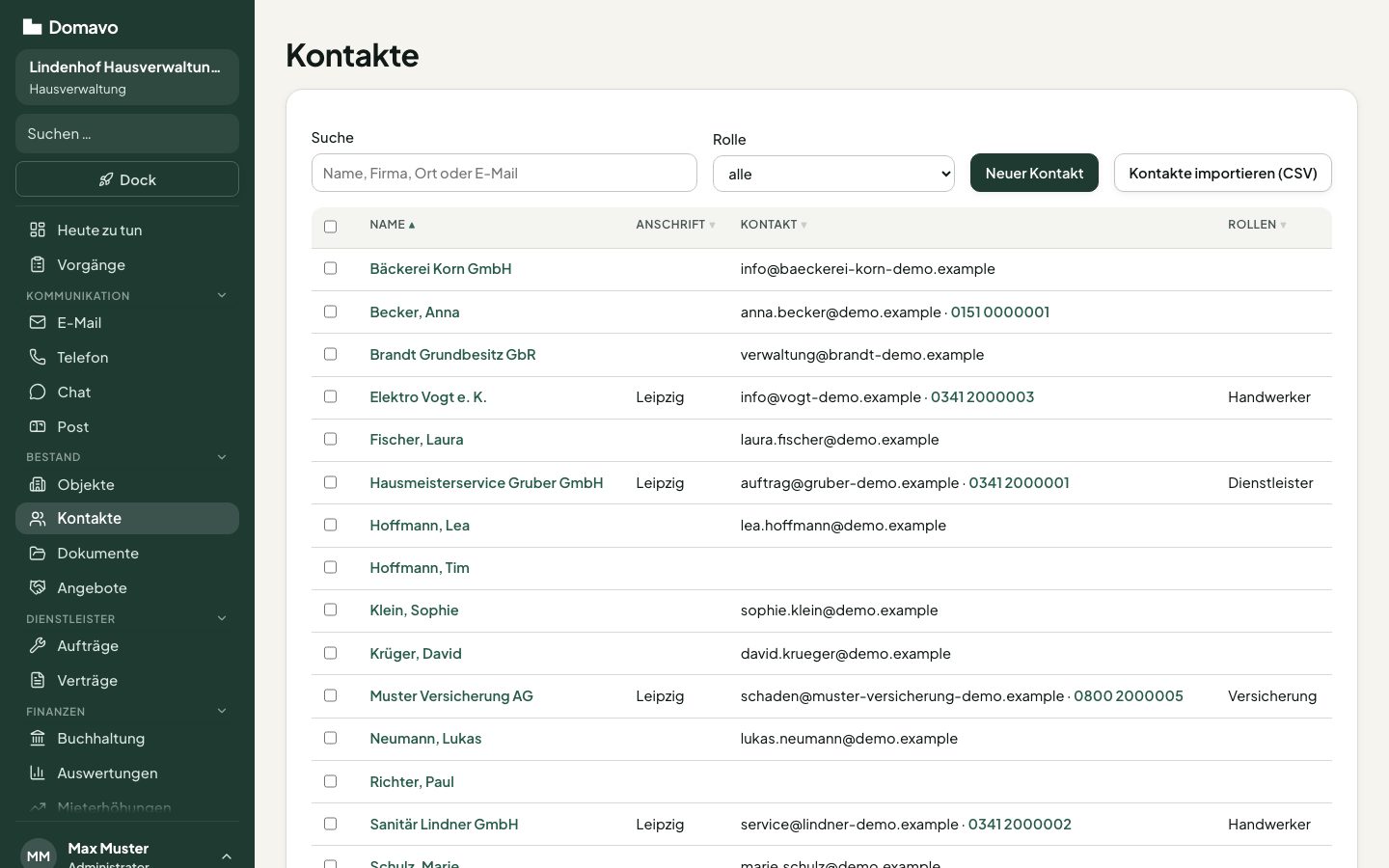Click the E-Mail envelope icon
This screenshot has width=1389, height=868.
coord(38,322)
